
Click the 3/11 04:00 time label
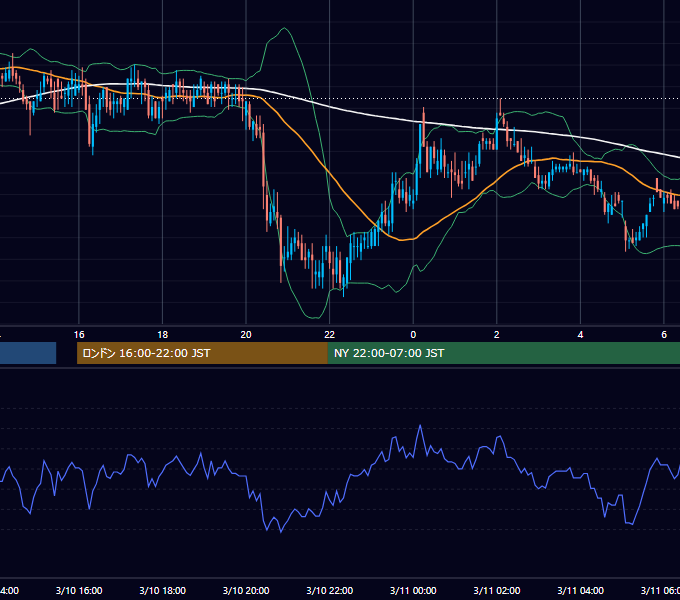[x=580, y=590]
